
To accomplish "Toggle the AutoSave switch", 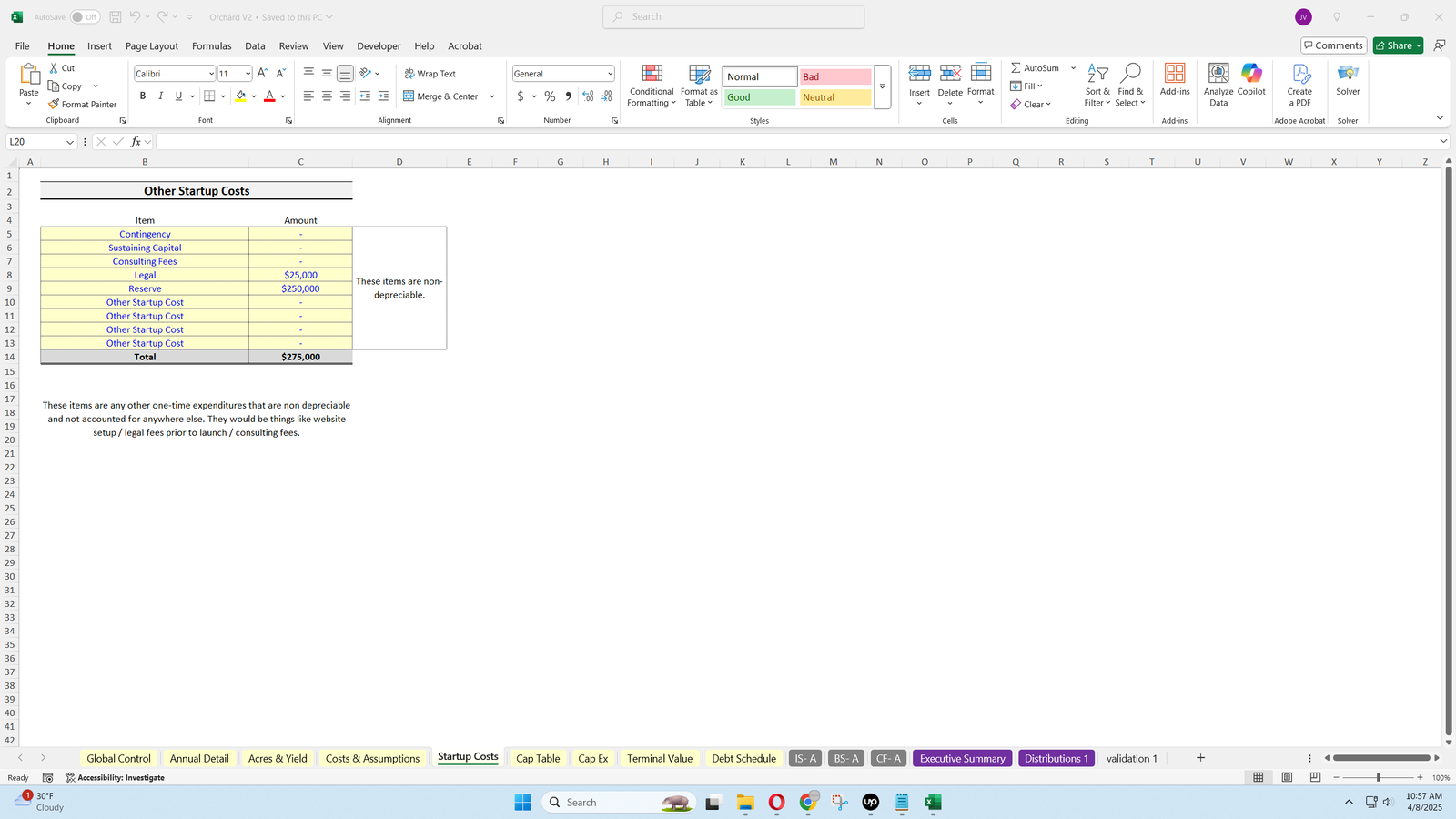I will click(86, 17).
